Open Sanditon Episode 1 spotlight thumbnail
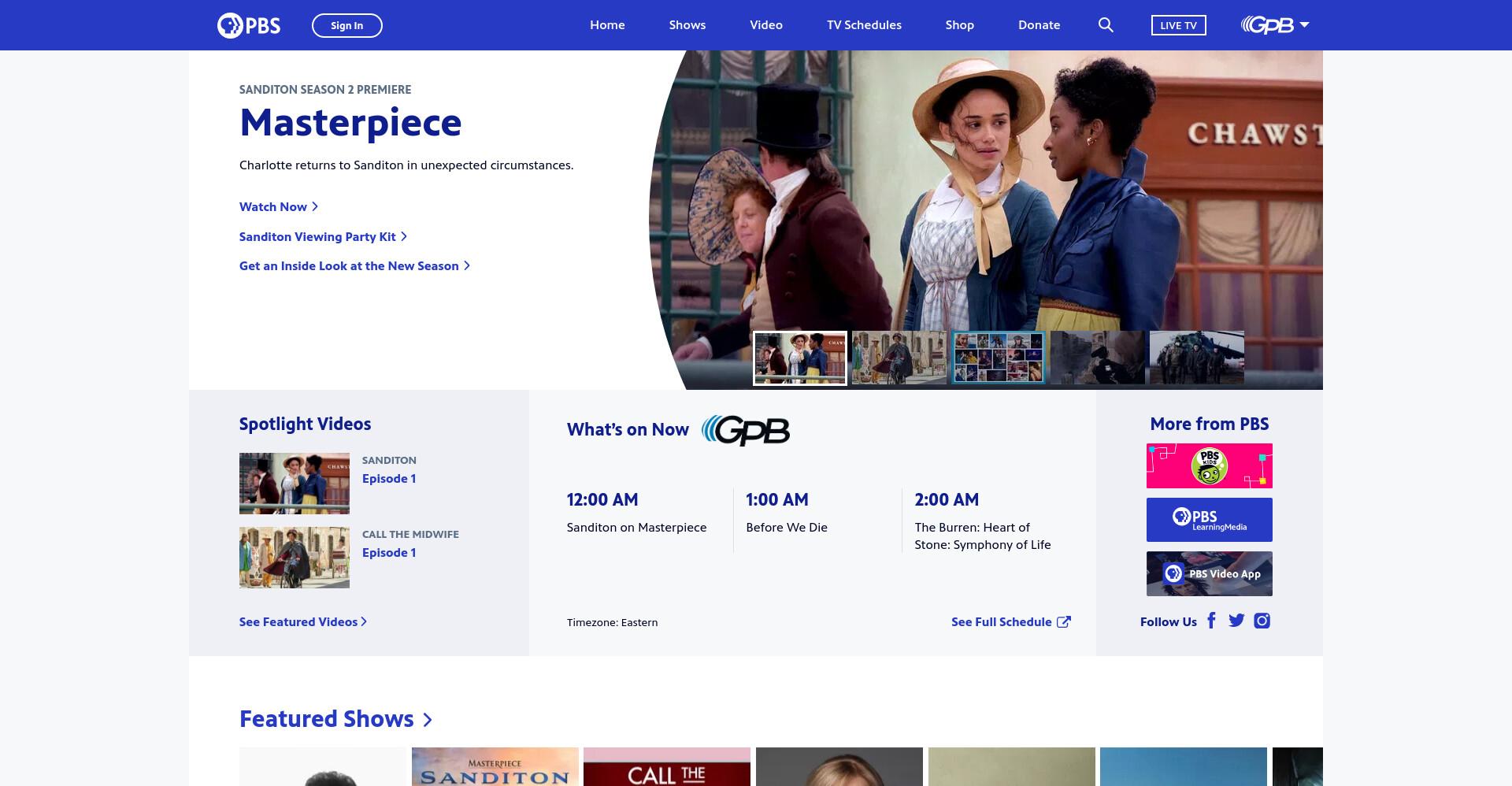Screen dimensions: 1512x786 [295, 484]
